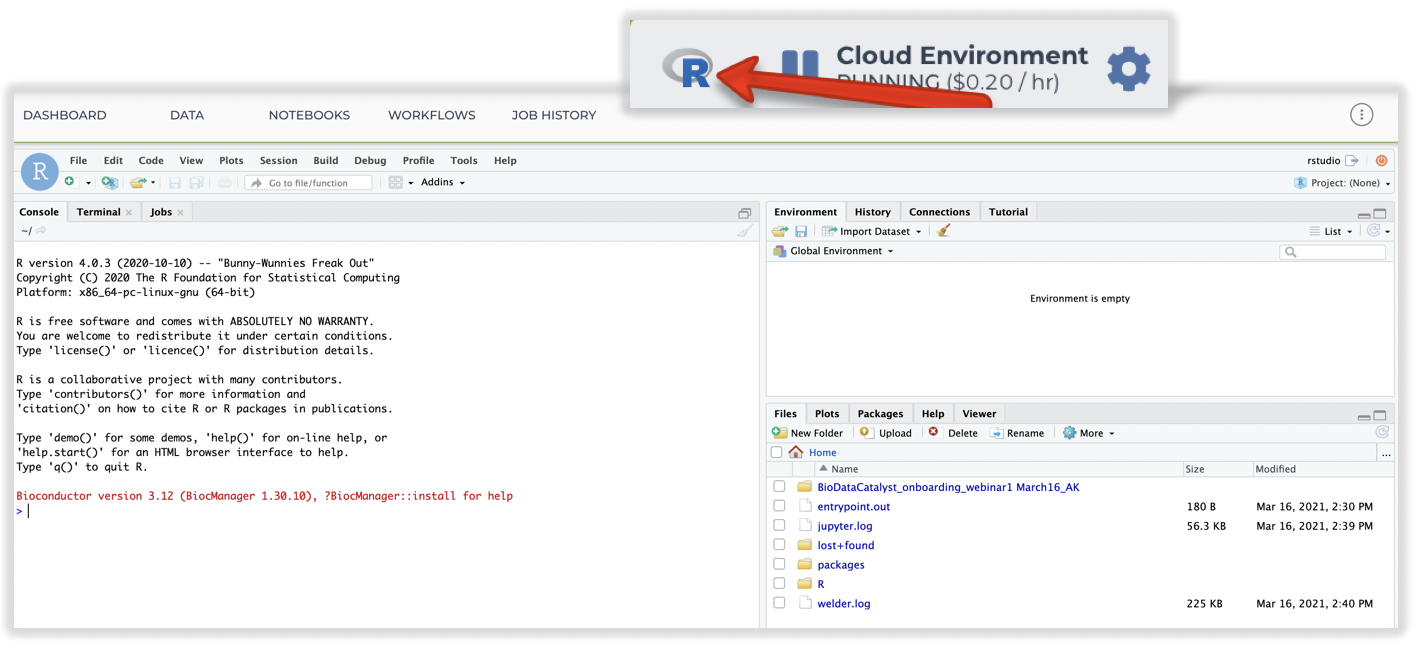Switch the Environment view using List dropdown
The height and width of the screenshot is (664, 1424).
(x=1331, y=231)
